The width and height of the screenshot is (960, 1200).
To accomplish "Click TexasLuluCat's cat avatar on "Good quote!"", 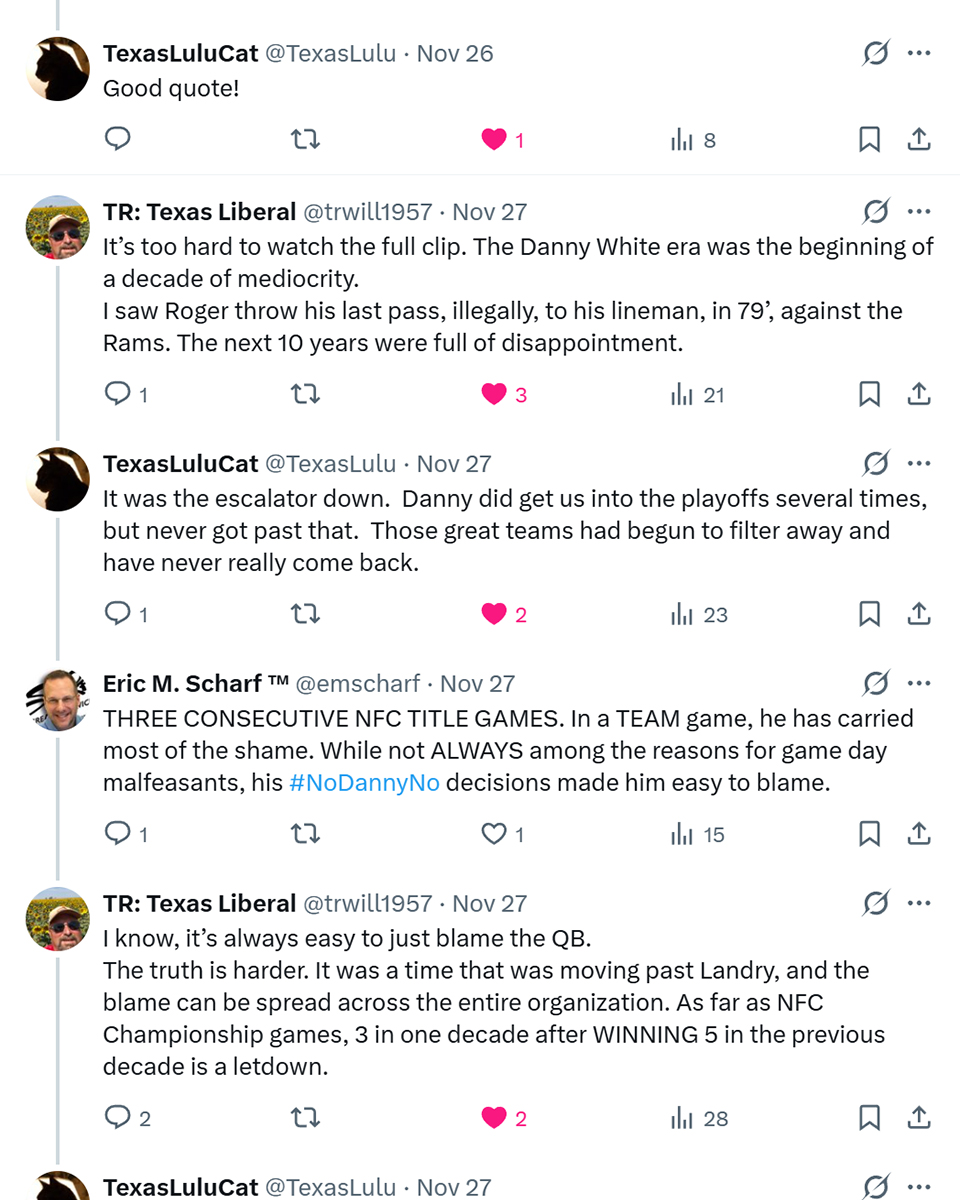I will (57, 69).
